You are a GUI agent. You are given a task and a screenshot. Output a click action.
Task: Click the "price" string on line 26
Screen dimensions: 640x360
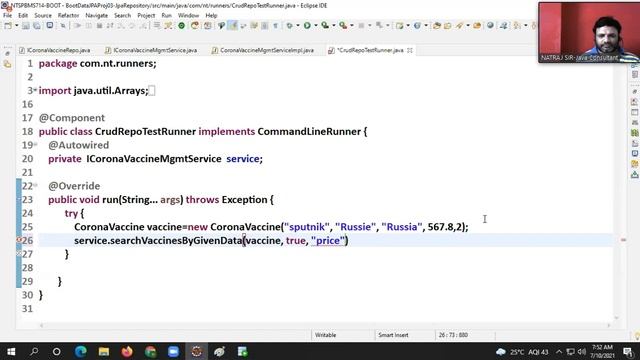click(328, 240)
